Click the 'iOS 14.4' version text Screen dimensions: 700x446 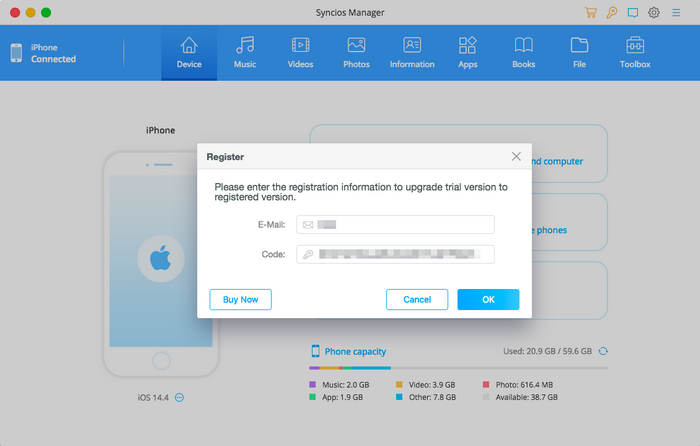tap(153, 397)
